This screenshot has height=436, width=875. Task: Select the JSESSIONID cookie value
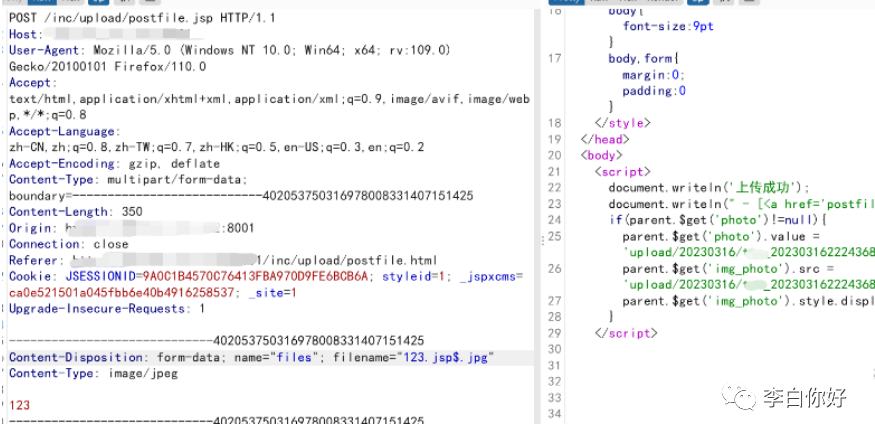[256, 277]
